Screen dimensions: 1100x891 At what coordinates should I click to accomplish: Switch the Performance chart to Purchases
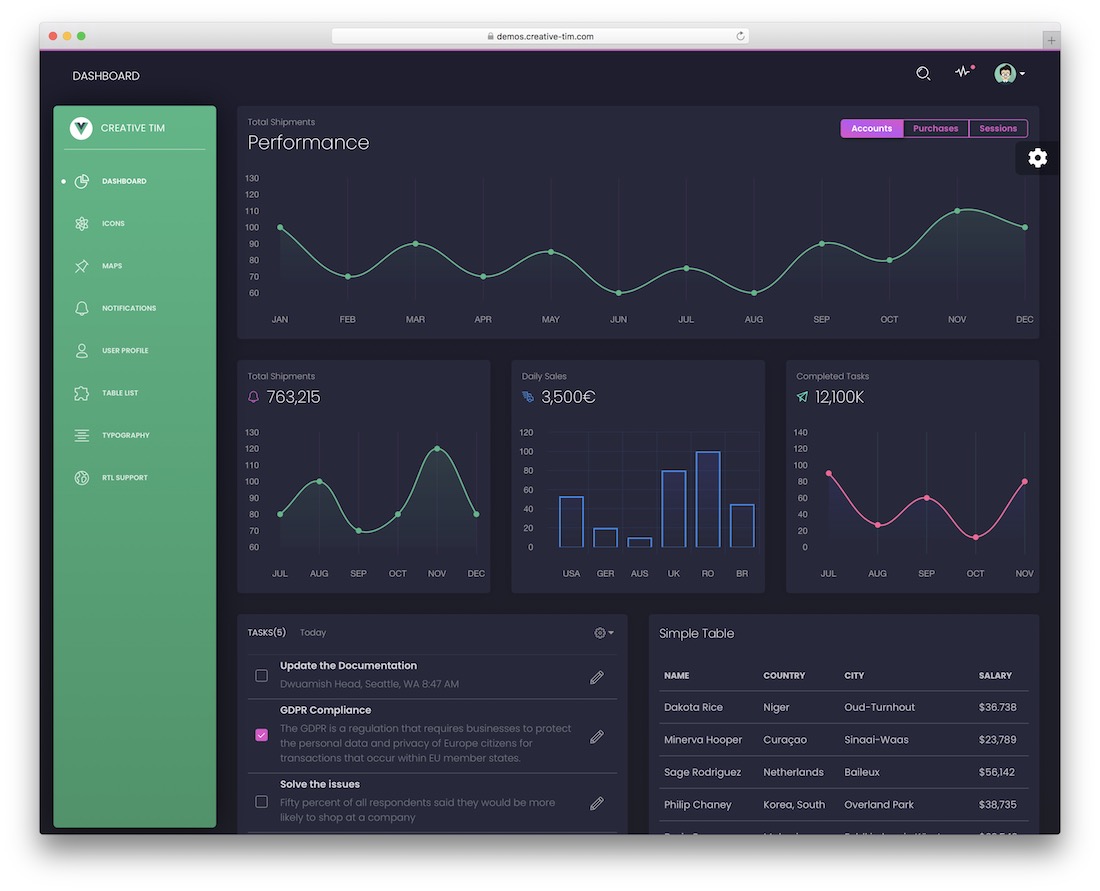tap(935, 128)
